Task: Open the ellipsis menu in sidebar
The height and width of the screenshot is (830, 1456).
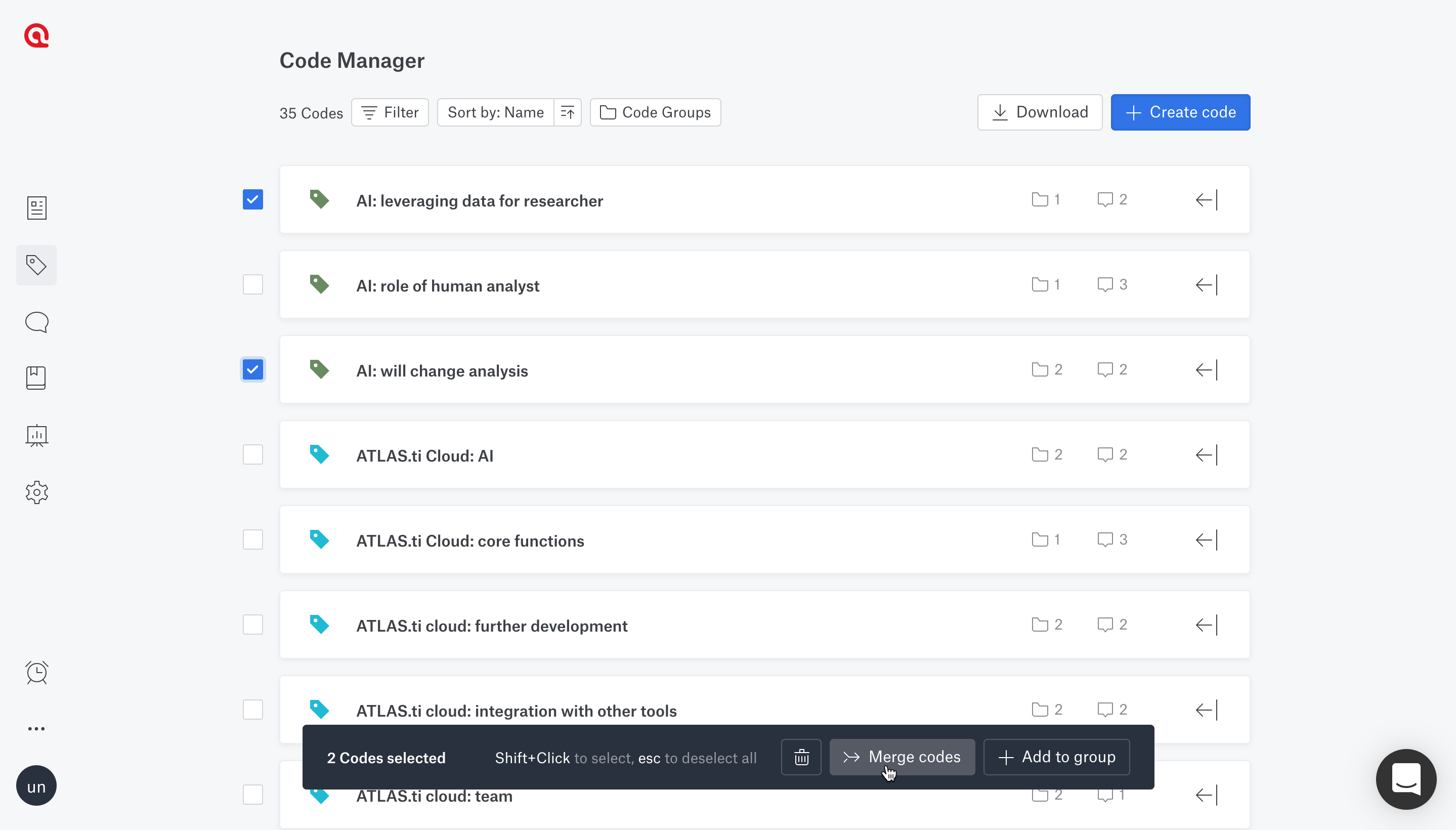Action: point(36,728)
